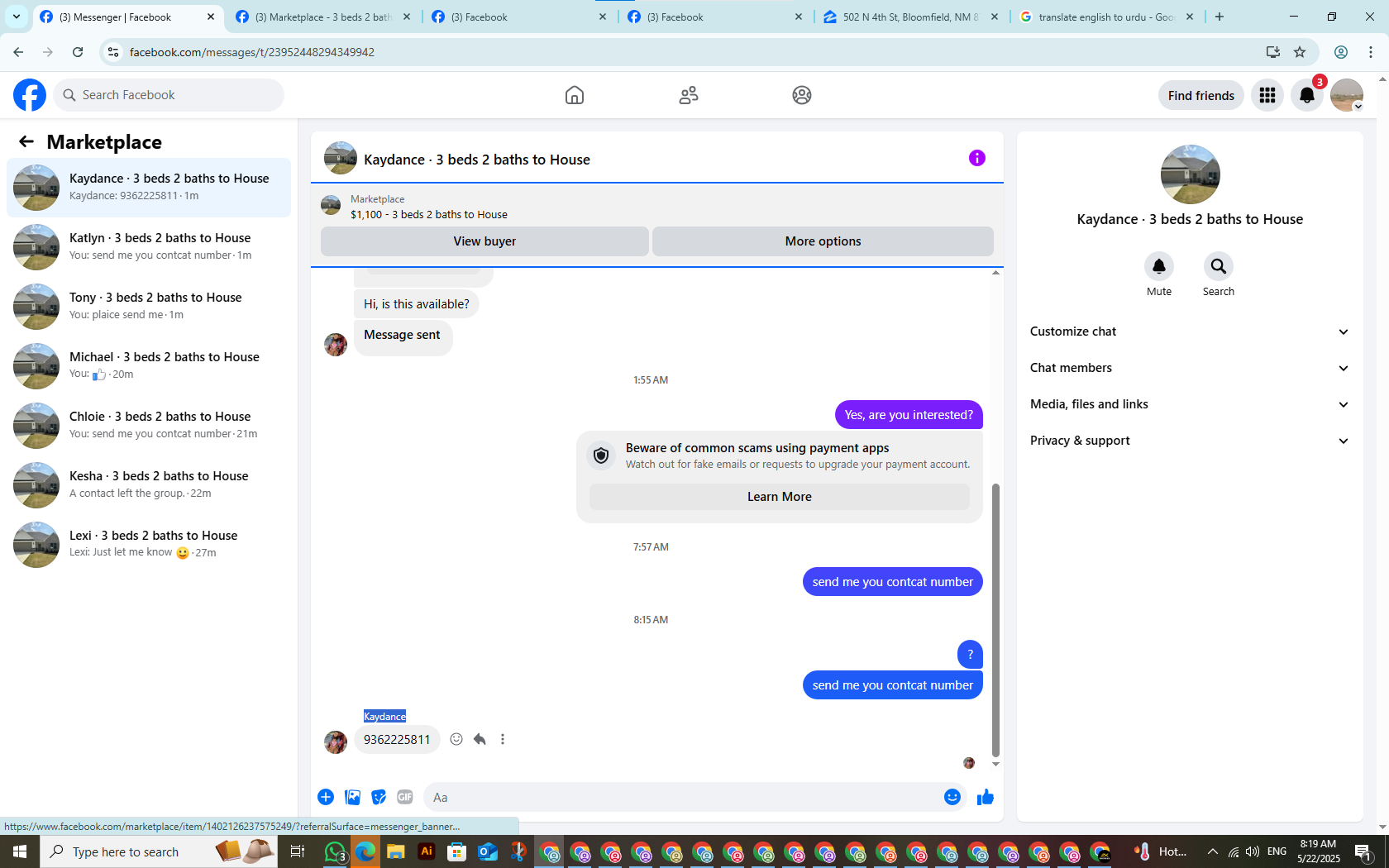View site information in address bar
The width and height of the screenshot is (1389, 868).
[x=113, y=52]
